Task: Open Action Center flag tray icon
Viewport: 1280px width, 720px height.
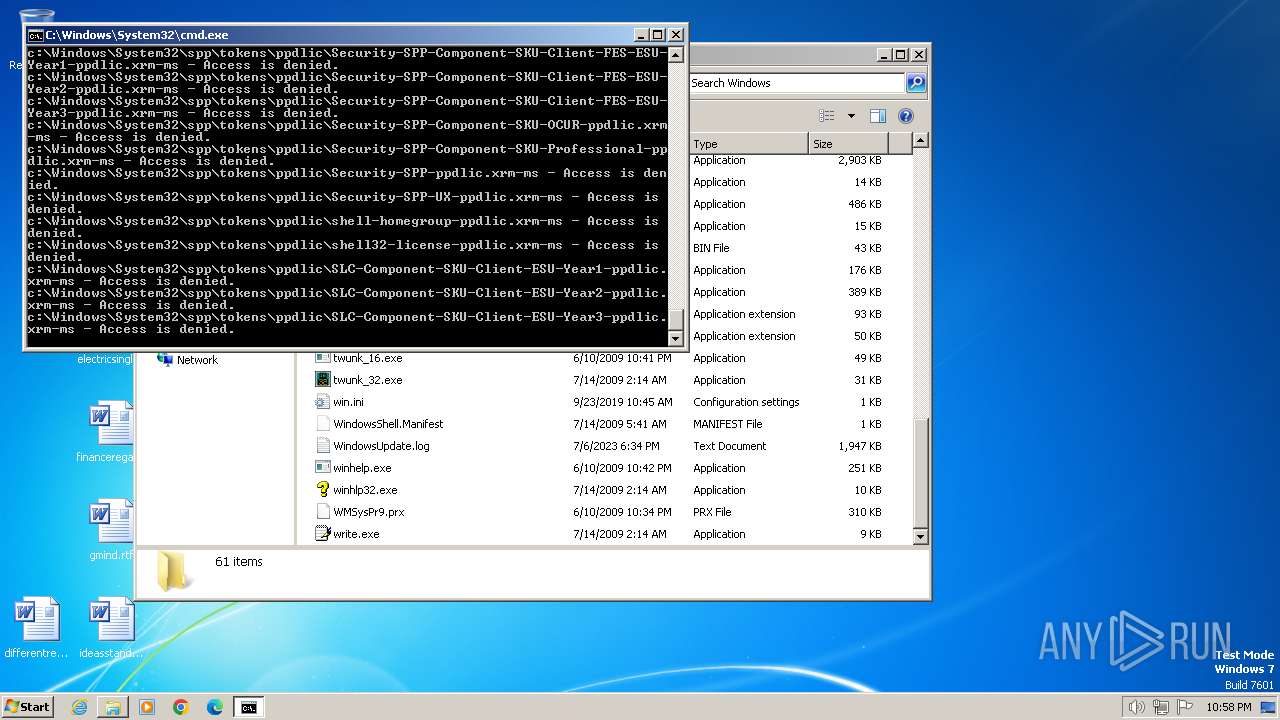Action: click(x=1185, y=707)
